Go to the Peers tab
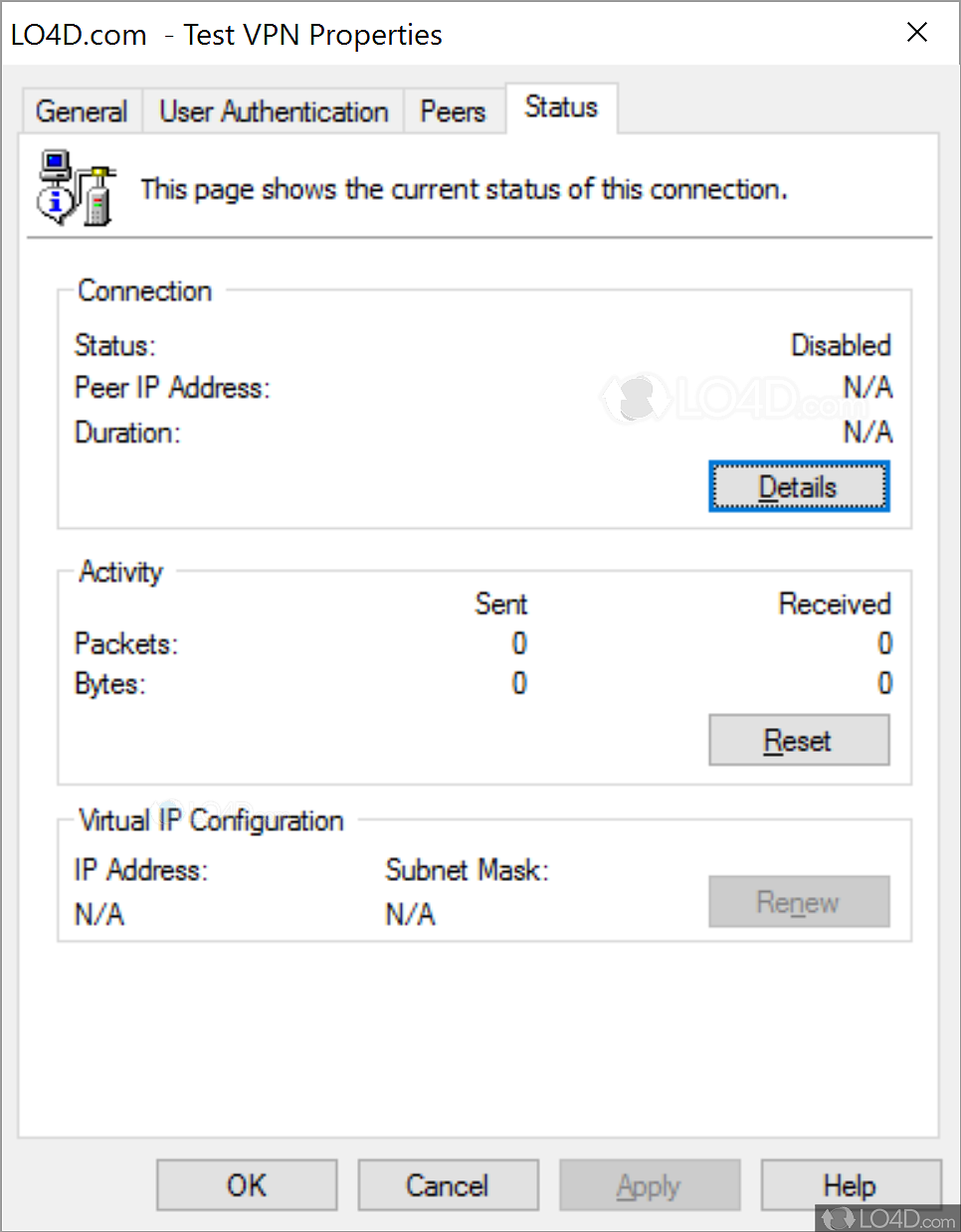Screen dimensions: 961x1232 coord(454,111)
